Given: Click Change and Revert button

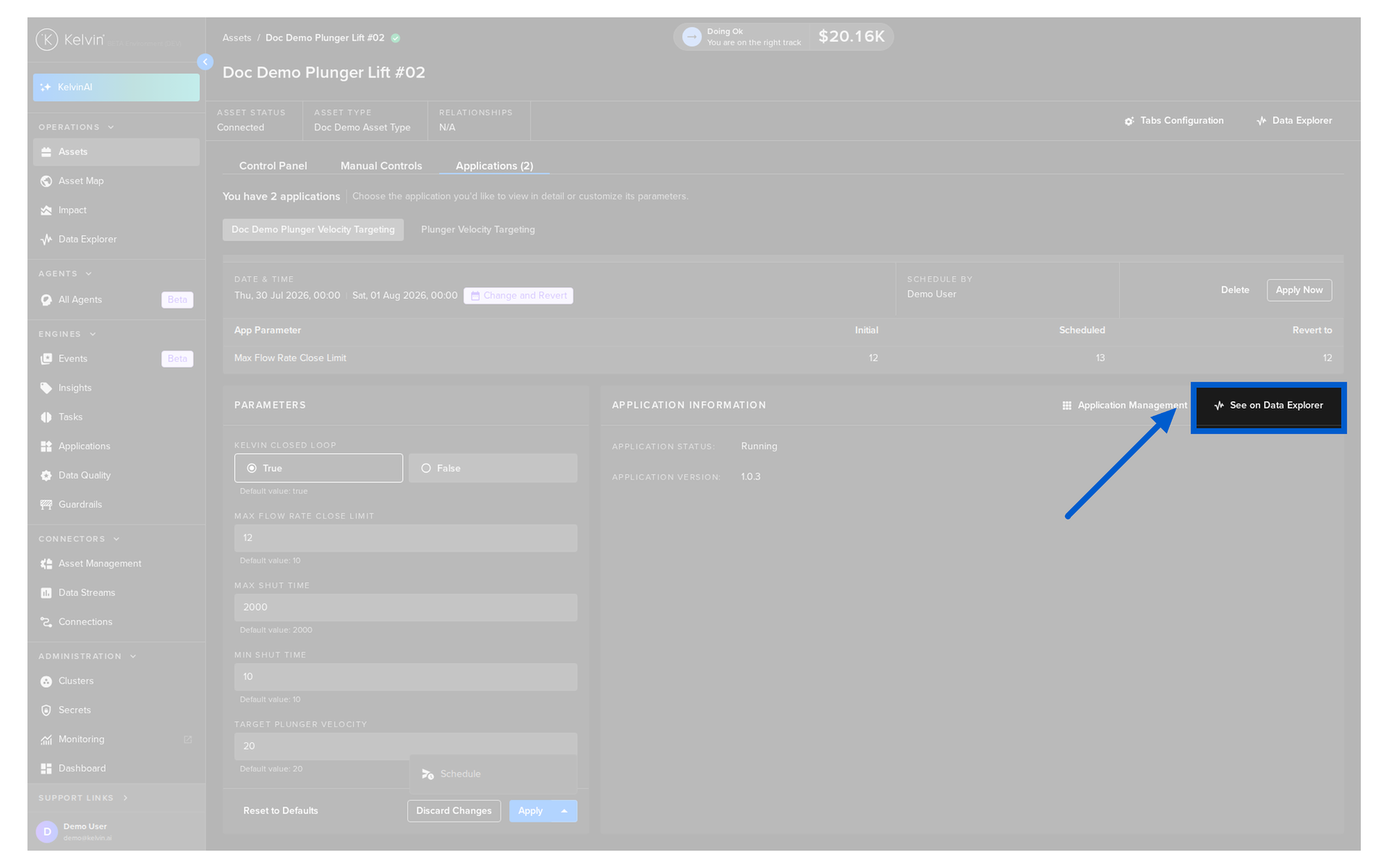Looking at the screenshot, I should coord(518,296).
